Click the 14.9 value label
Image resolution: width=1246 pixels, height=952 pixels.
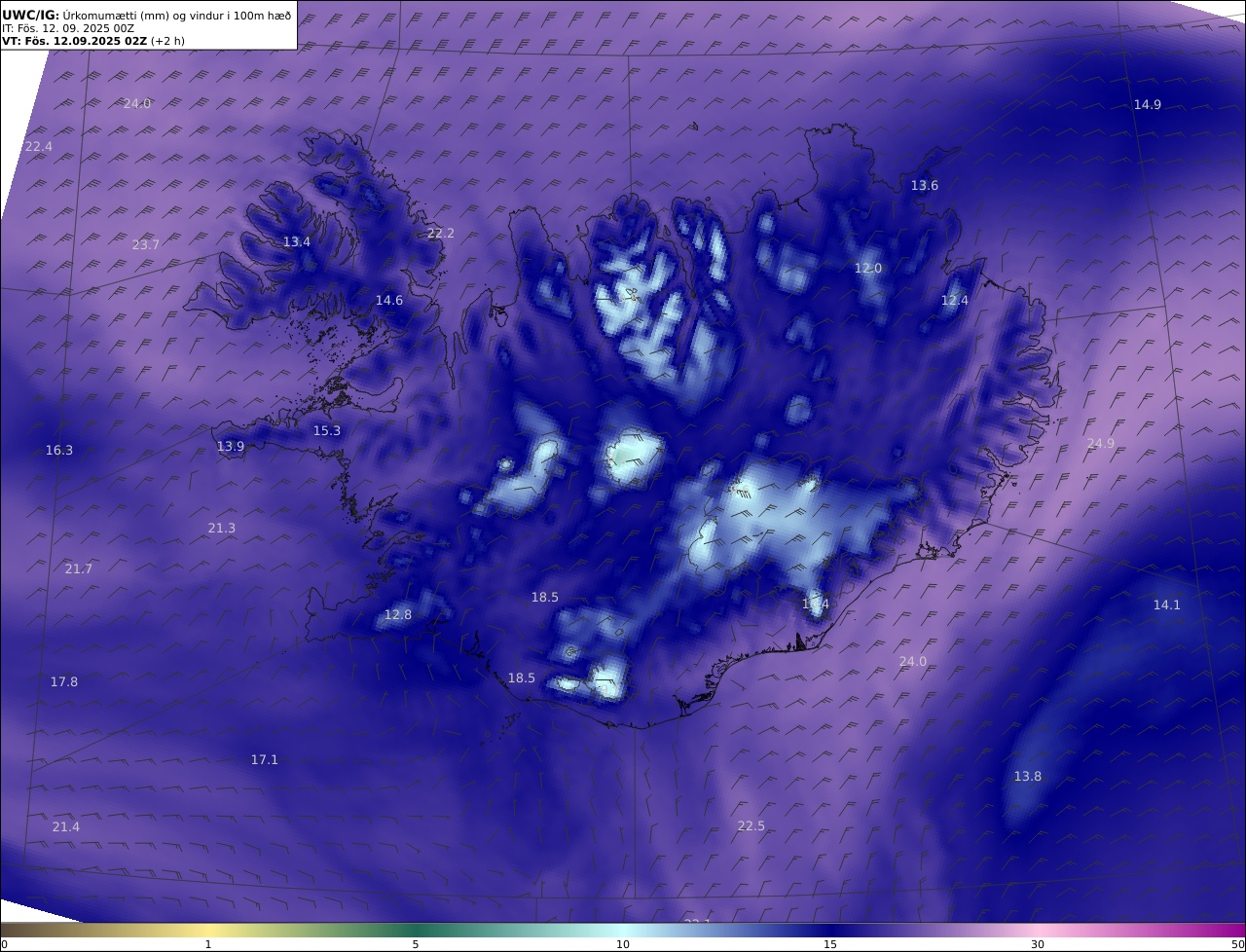point(1148,104)
